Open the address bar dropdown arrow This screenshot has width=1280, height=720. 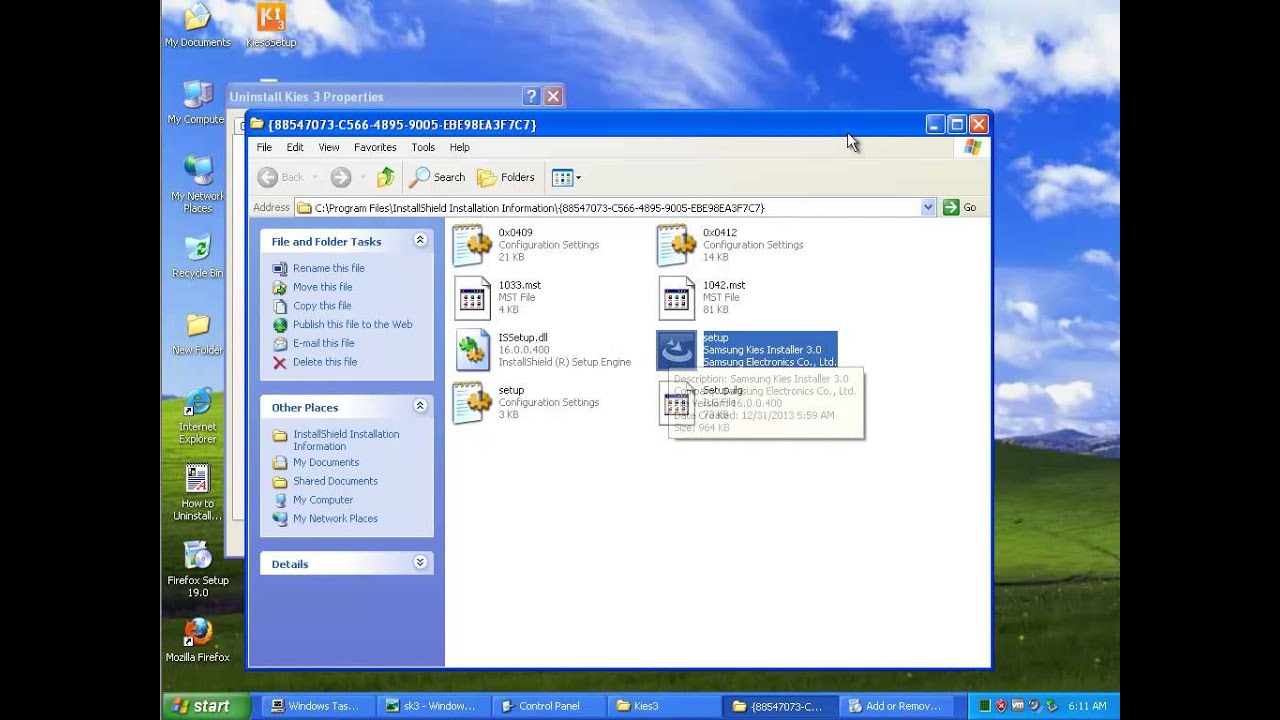point(928,207)
